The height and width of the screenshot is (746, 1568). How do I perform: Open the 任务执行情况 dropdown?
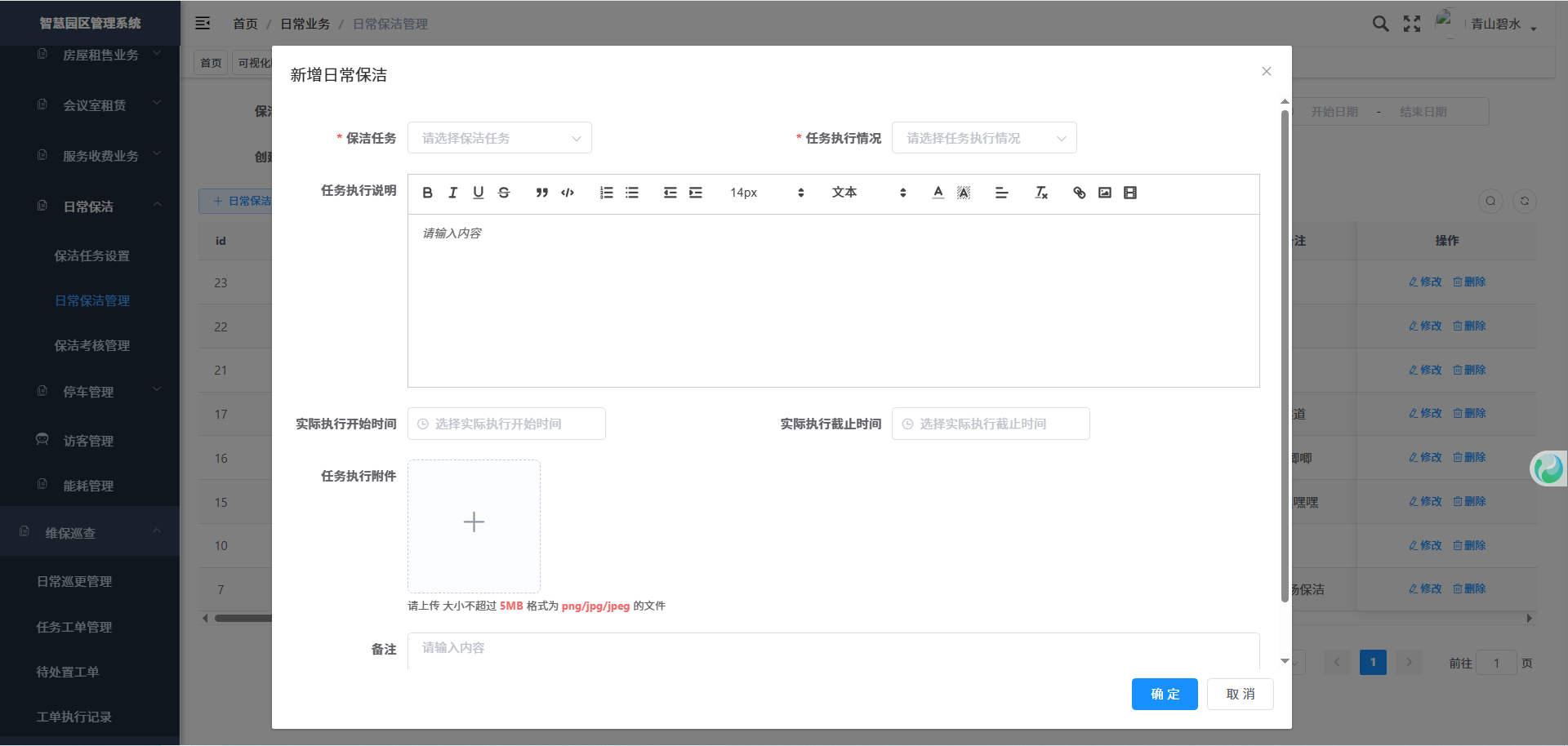pos(984,138)
